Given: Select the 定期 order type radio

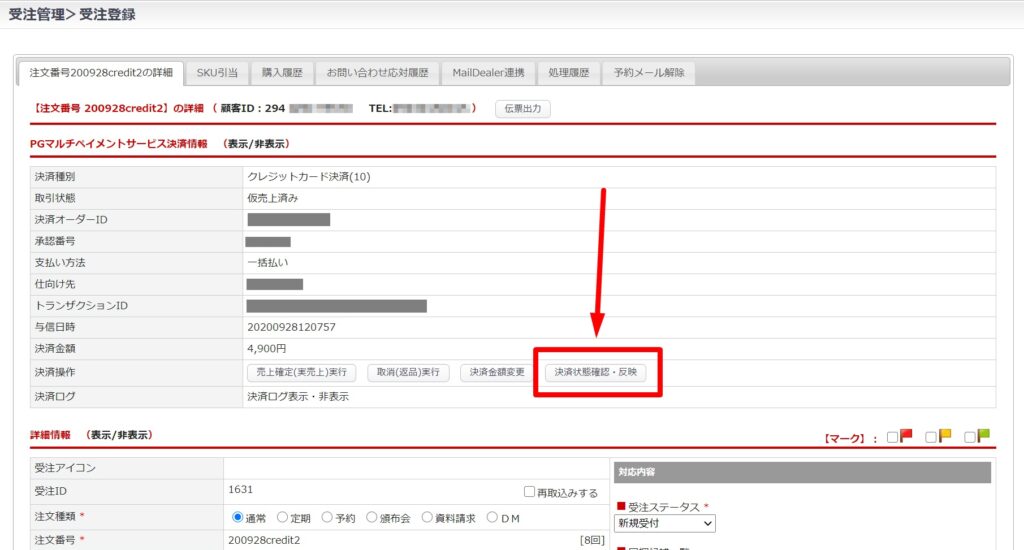Looking at the screenshot, I should (x=282, y=517).
